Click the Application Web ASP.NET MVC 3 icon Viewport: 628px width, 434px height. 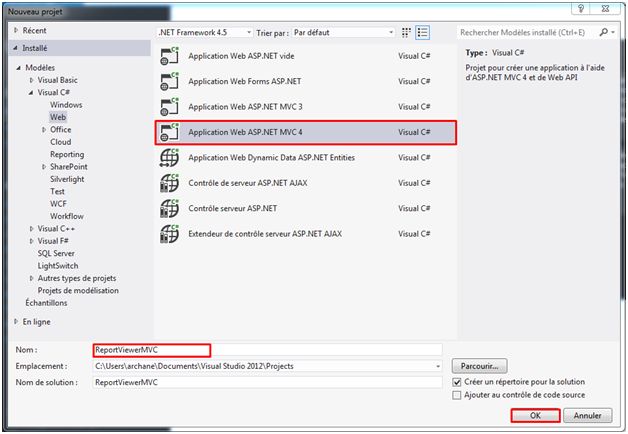(x=169, y=107)
